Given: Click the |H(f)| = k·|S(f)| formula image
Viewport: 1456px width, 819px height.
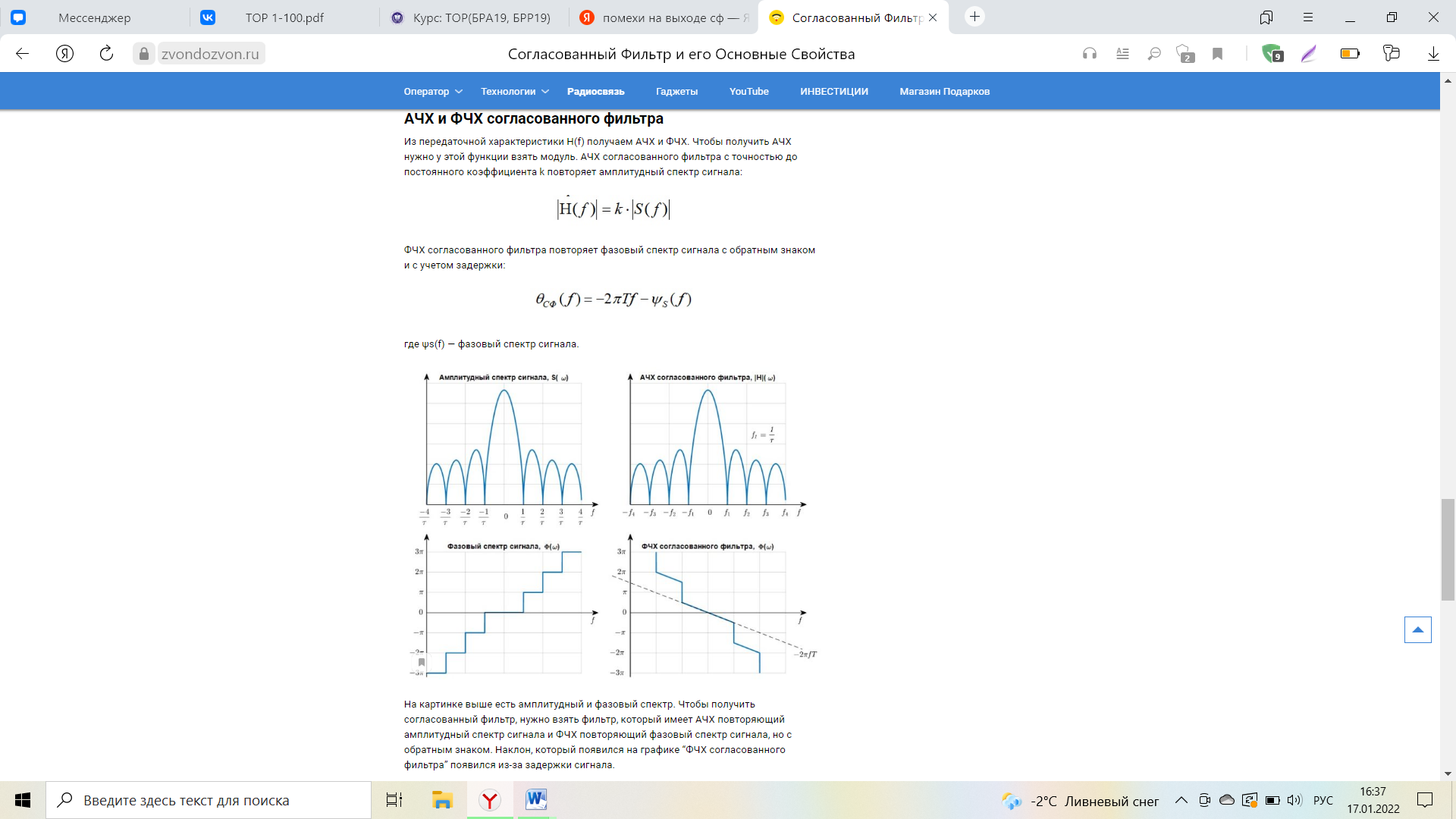Looking at the screenshot, I should click(613, 209).
